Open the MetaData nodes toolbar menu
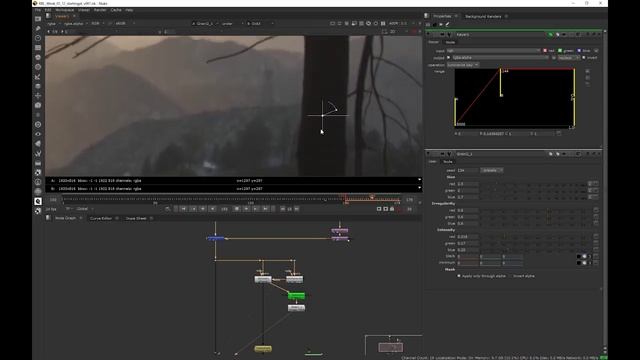Image resolution: width=640 pixels, height=360 pixels. click(x=38, y=144)
